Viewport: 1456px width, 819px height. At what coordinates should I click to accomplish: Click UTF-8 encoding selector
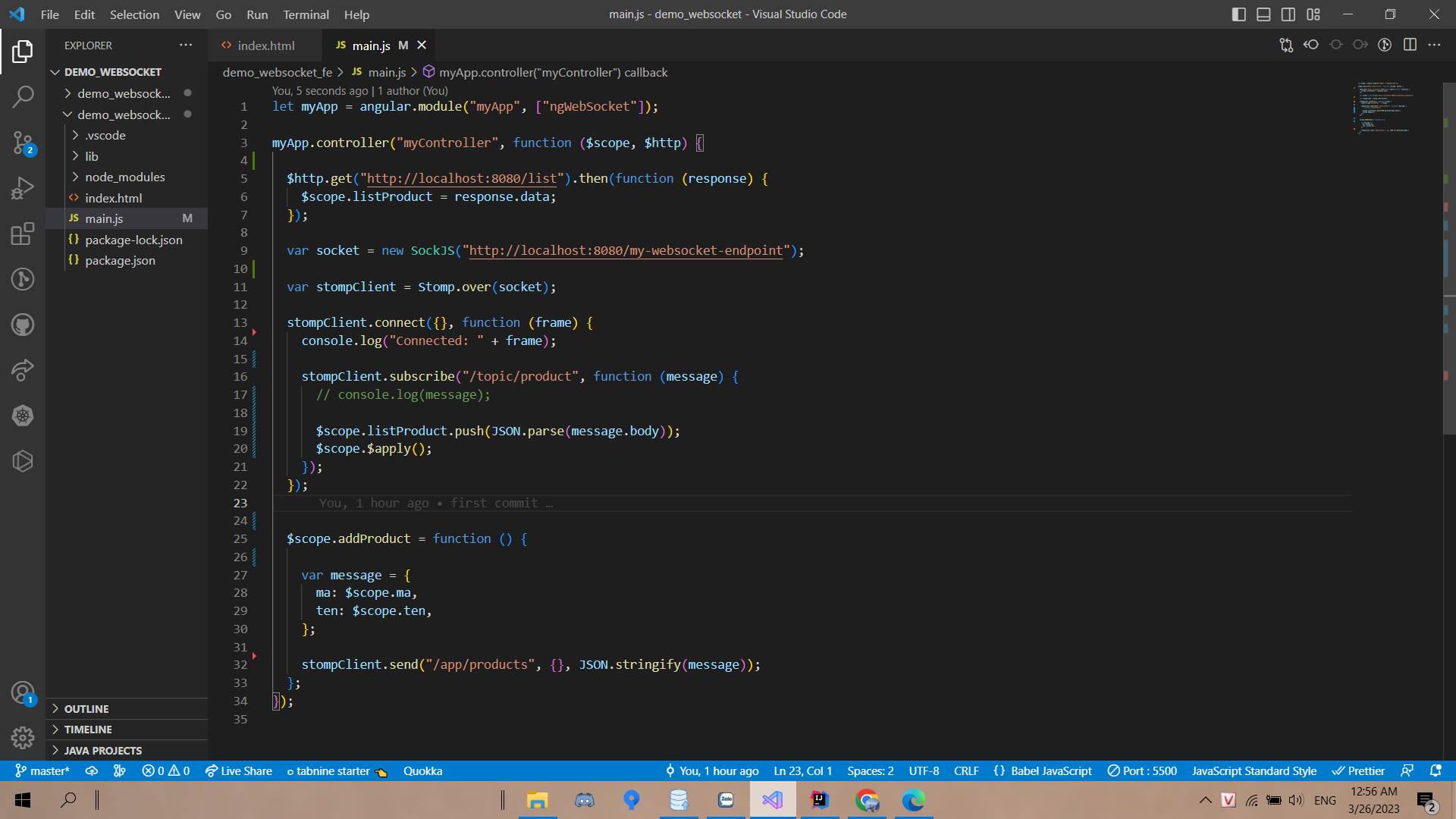(924, 770)
